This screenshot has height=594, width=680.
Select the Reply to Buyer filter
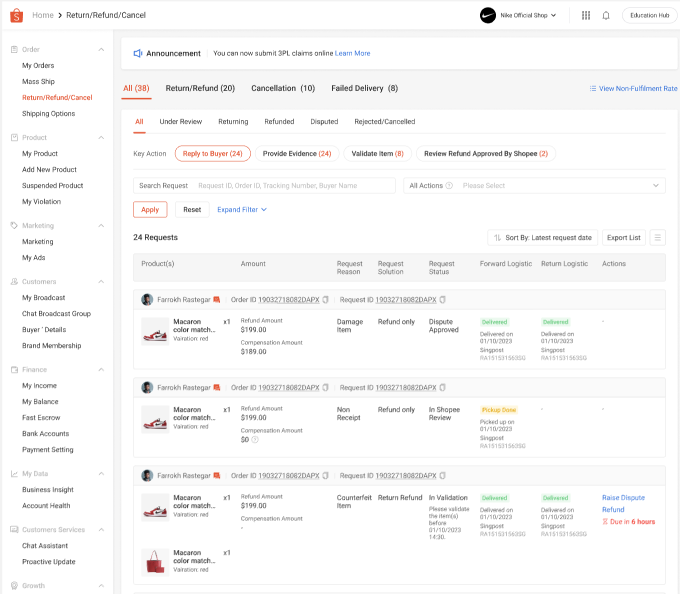213,153
